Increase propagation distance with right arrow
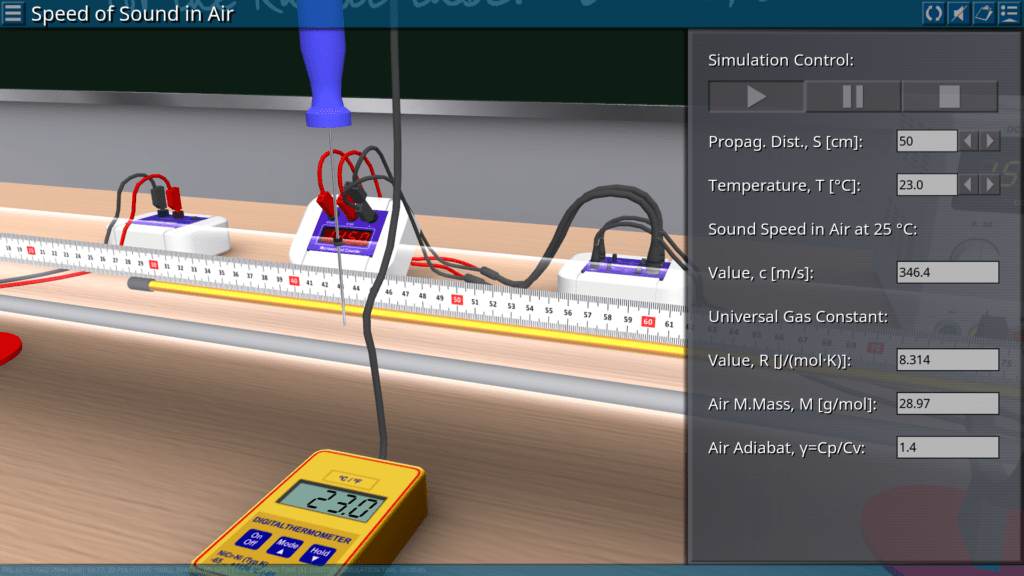Screen dimensions: 1024x576 (x=989, y=141)
